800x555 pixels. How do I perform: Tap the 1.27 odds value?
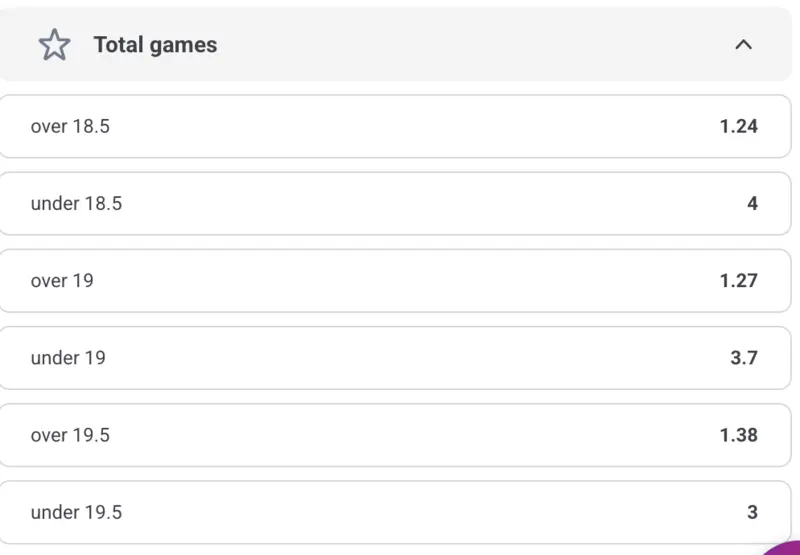coord(738,281)
